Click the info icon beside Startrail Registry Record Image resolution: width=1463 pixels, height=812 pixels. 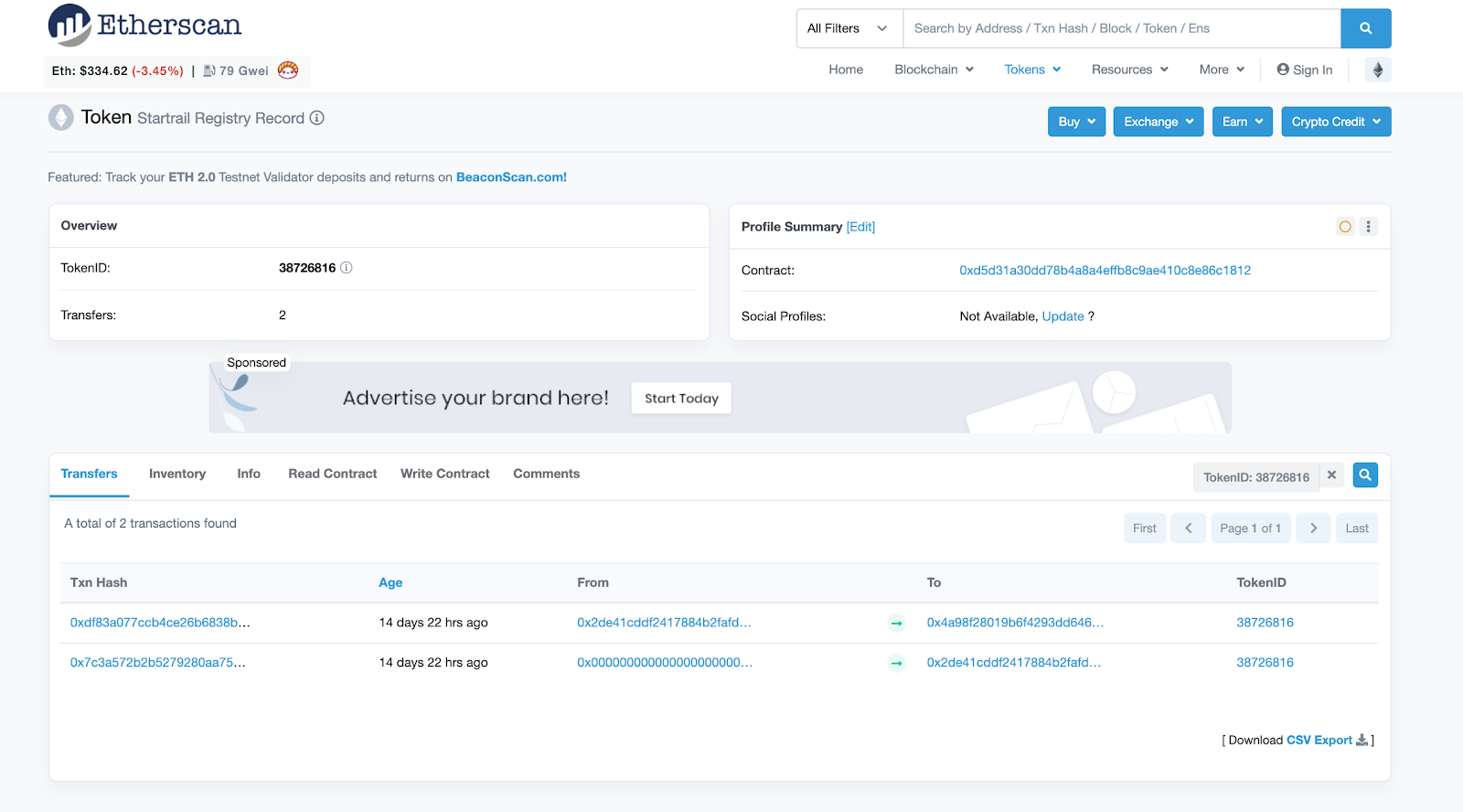[x=317, y=118]
